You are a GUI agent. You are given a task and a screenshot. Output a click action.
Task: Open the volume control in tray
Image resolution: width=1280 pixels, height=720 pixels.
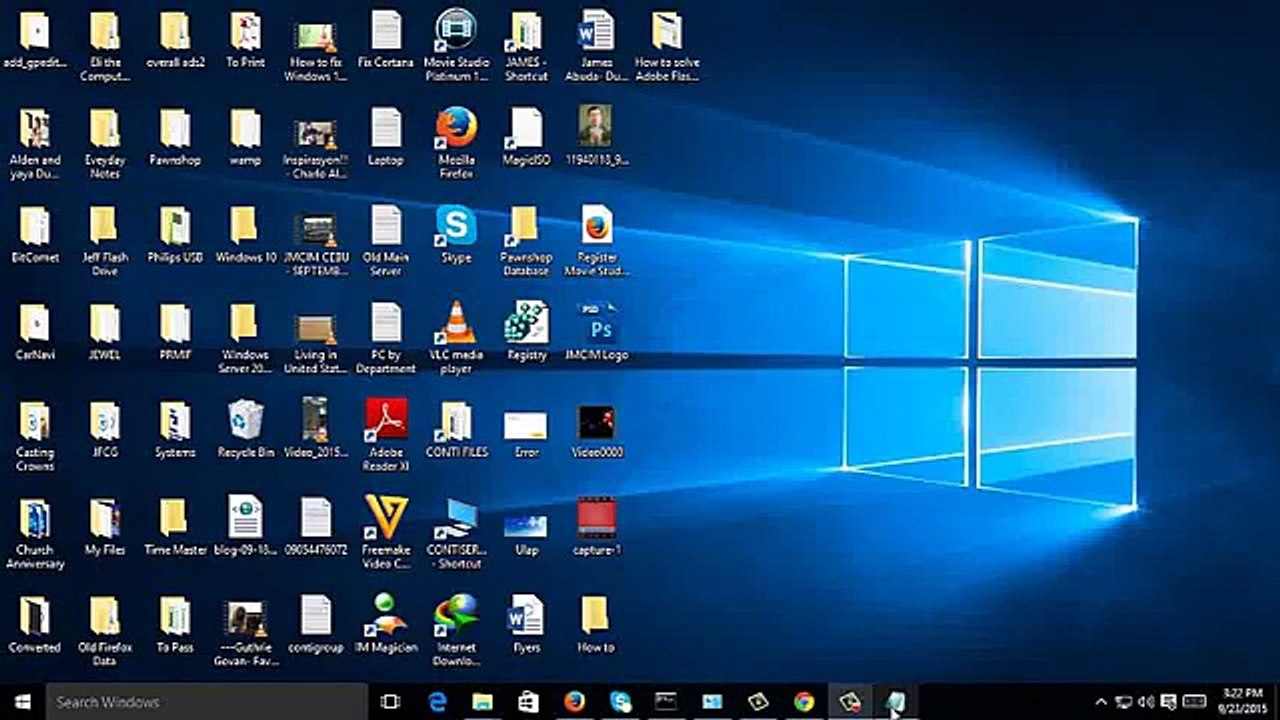coord(1145,702)
